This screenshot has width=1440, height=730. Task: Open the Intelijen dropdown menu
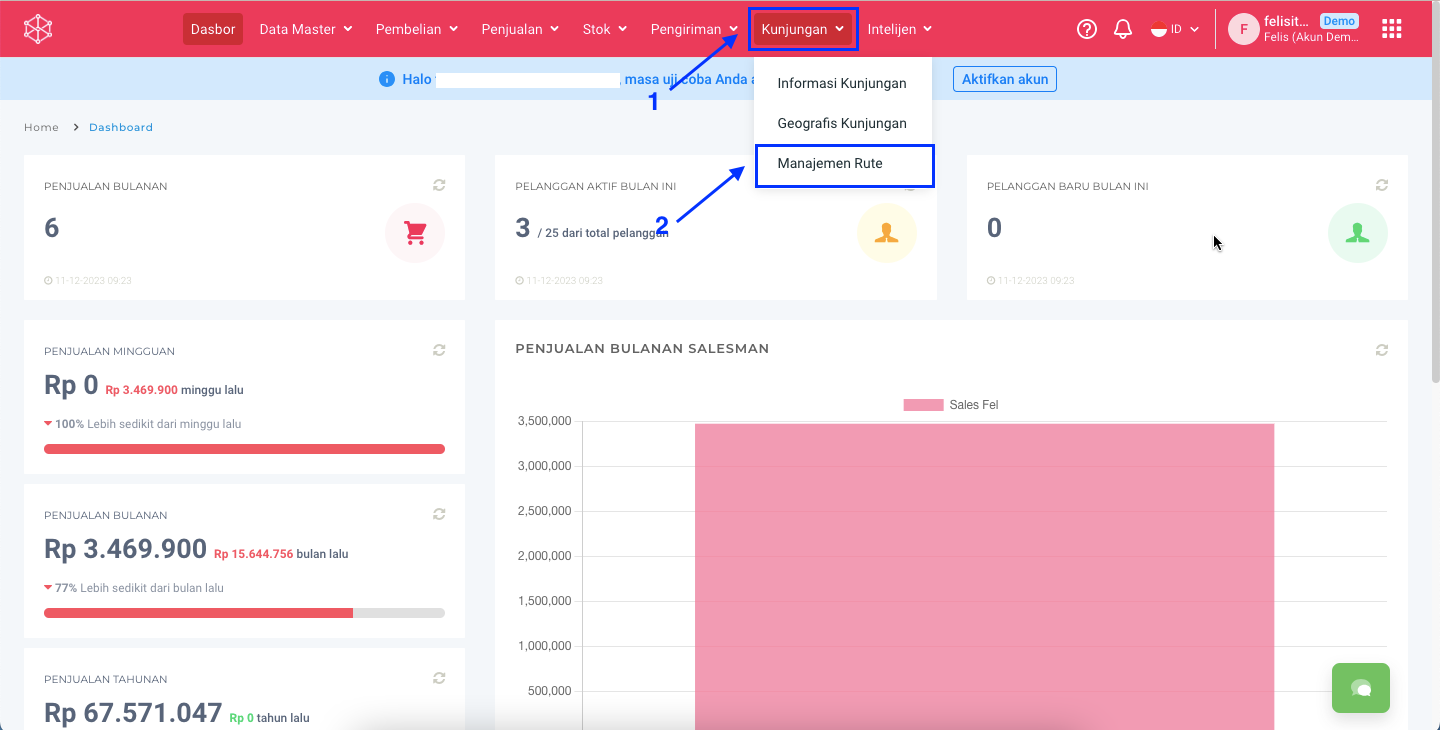pos(899,29)
